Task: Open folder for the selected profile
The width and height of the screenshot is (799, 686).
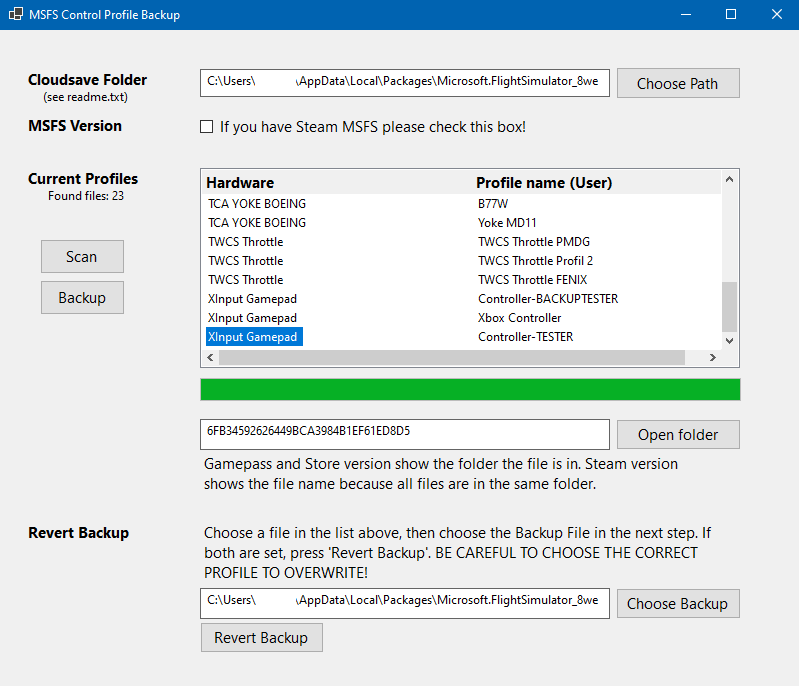Action: pos(678,435)
